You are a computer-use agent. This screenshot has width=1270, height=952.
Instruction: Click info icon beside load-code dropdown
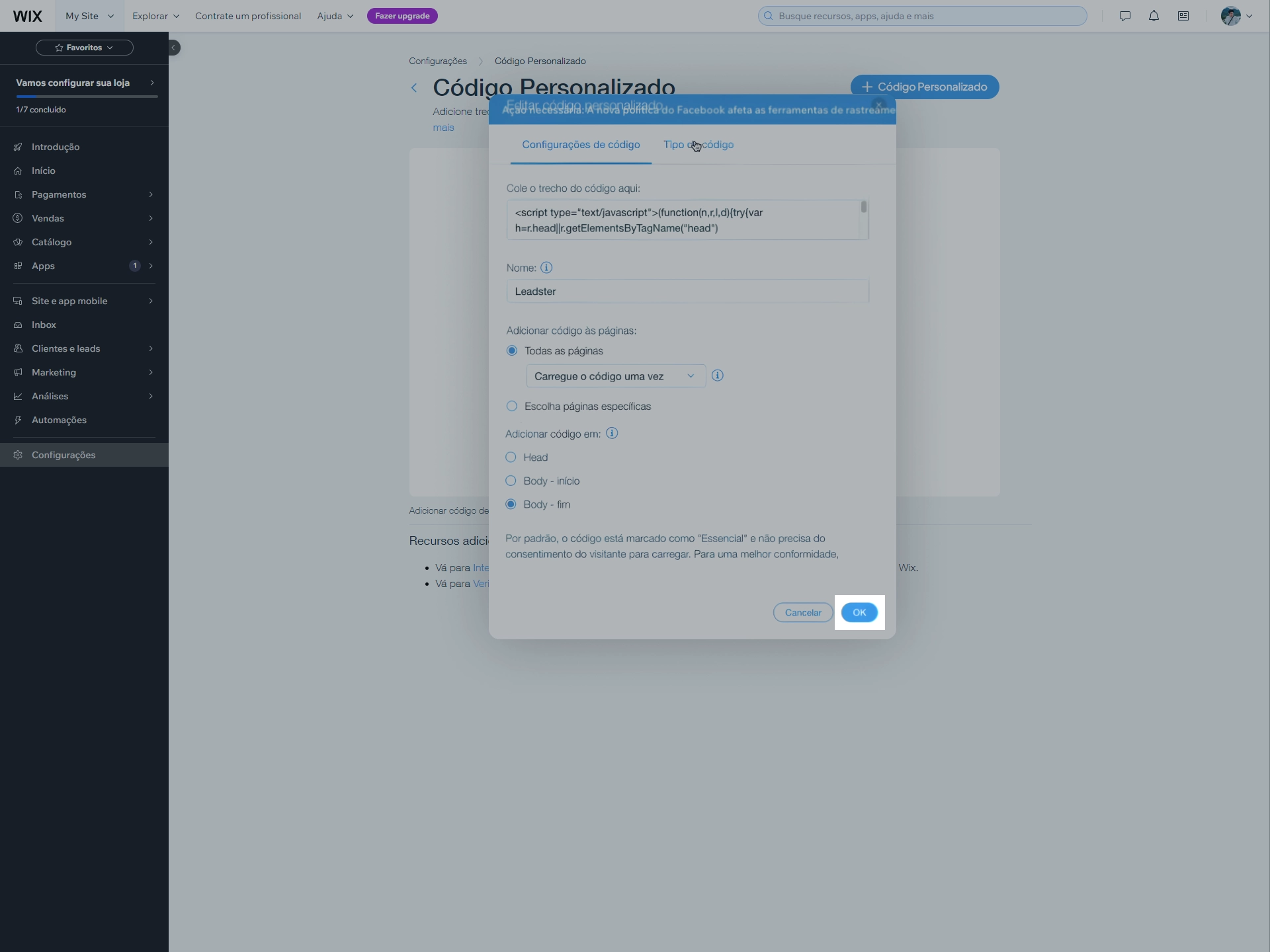coord(718,376)
